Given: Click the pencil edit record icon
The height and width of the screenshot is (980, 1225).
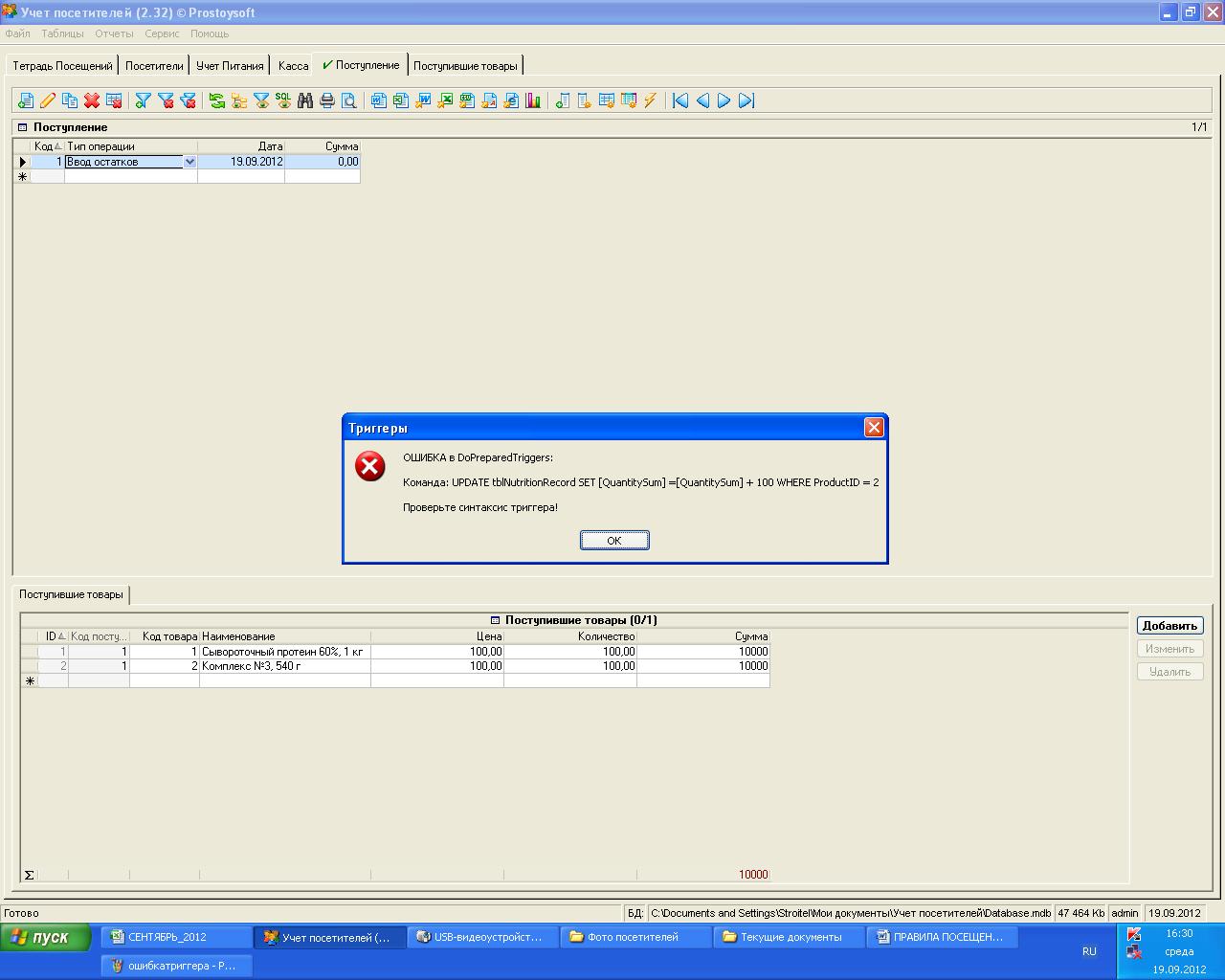Looking at the screenshot, I should pyautogui.click(x=47, y=100).
